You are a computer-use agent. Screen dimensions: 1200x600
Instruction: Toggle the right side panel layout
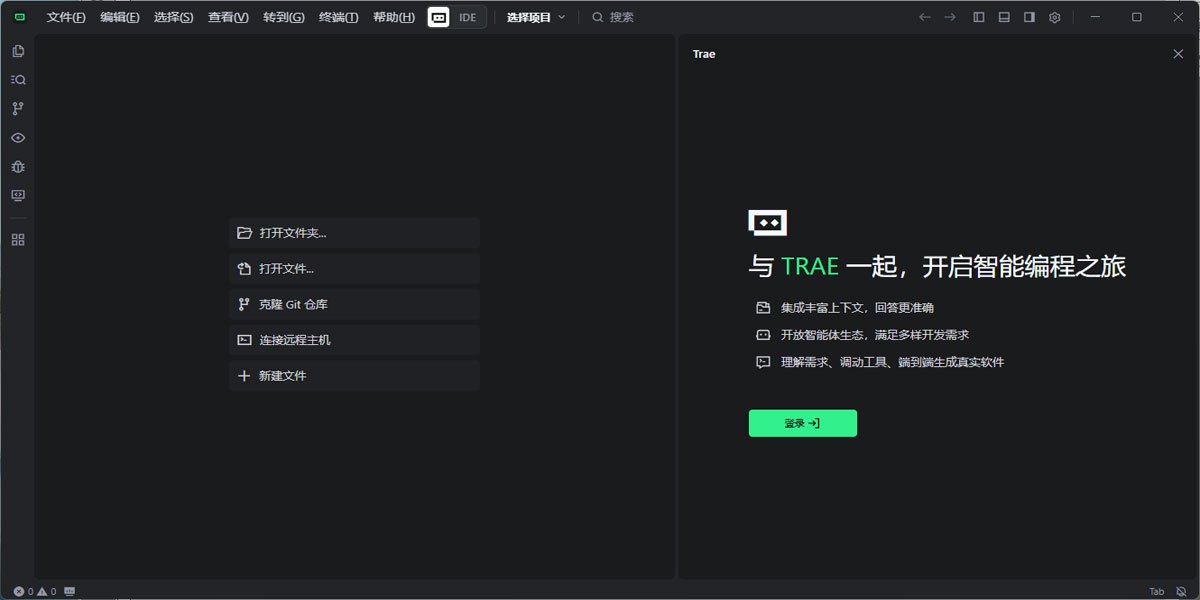1029,17
